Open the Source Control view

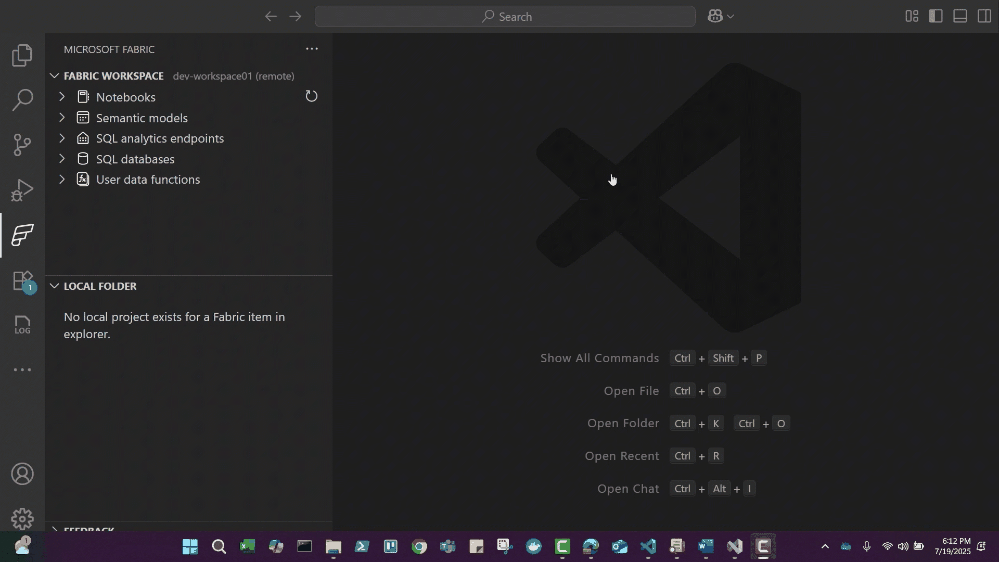(22, 145)
